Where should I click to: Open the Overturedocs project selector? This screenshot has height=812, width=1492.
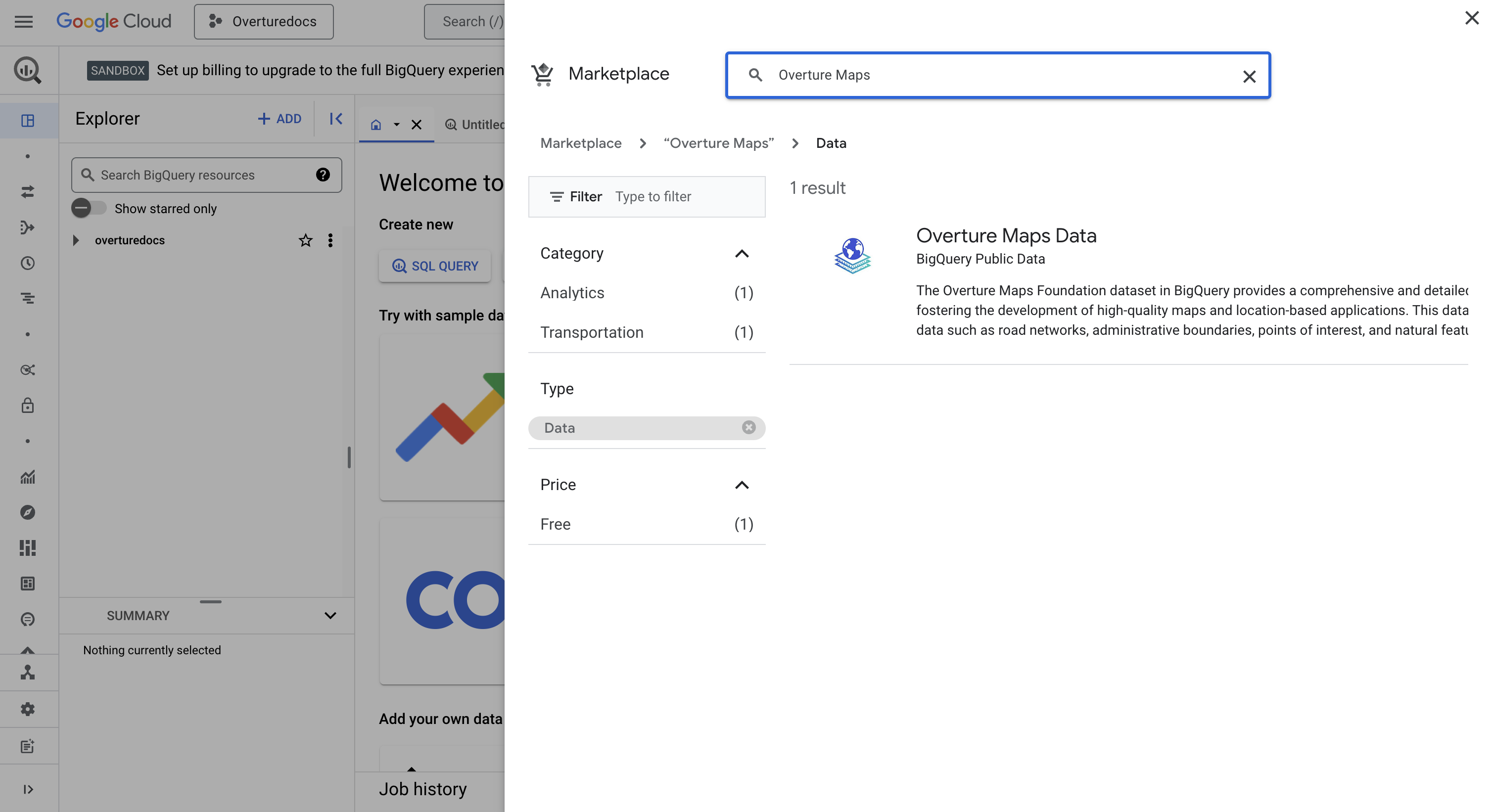click(x=264, y=21)
